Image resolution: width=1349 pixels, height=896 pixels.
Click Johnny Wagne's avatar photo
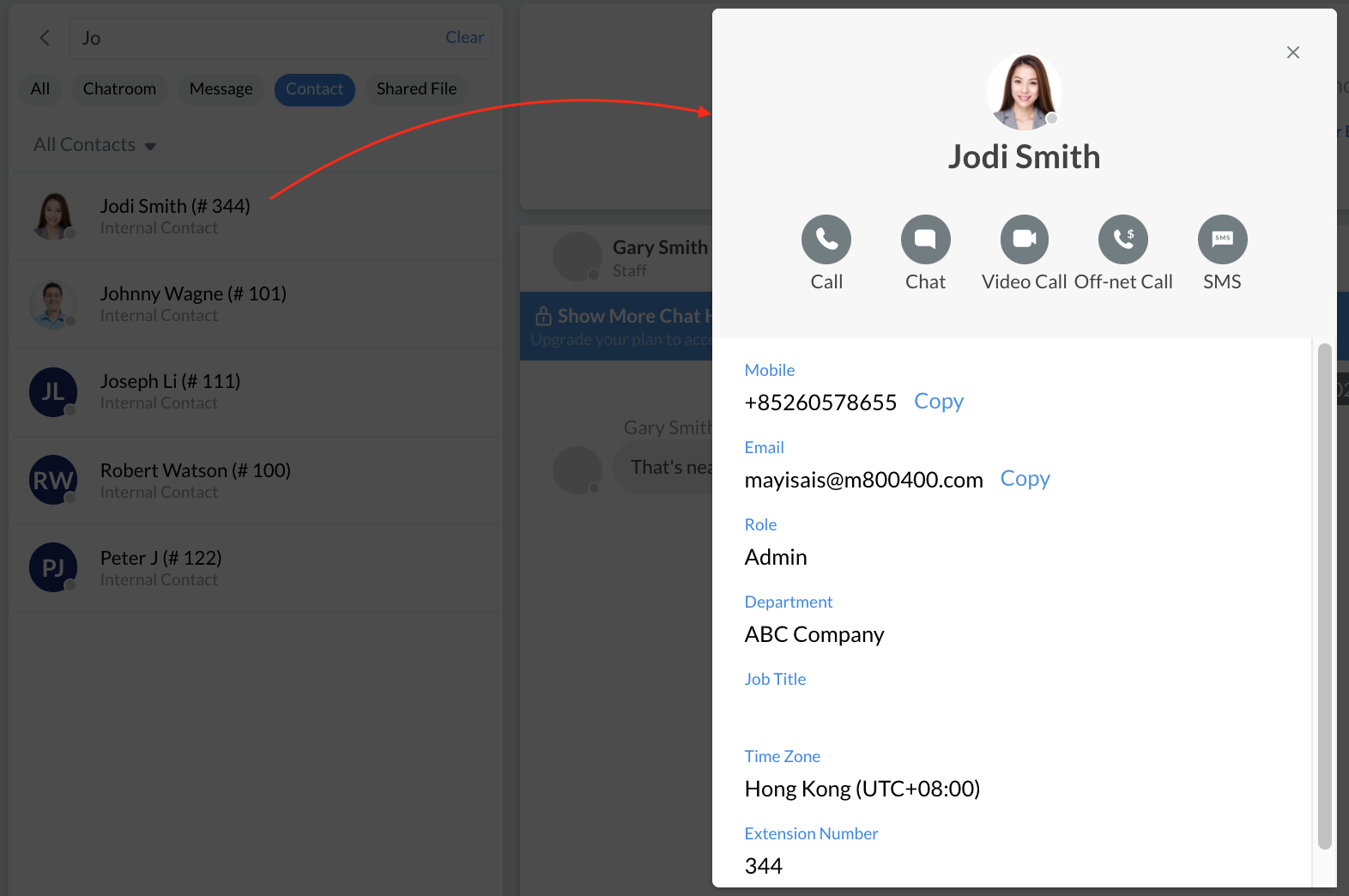[x=53, y=305]
